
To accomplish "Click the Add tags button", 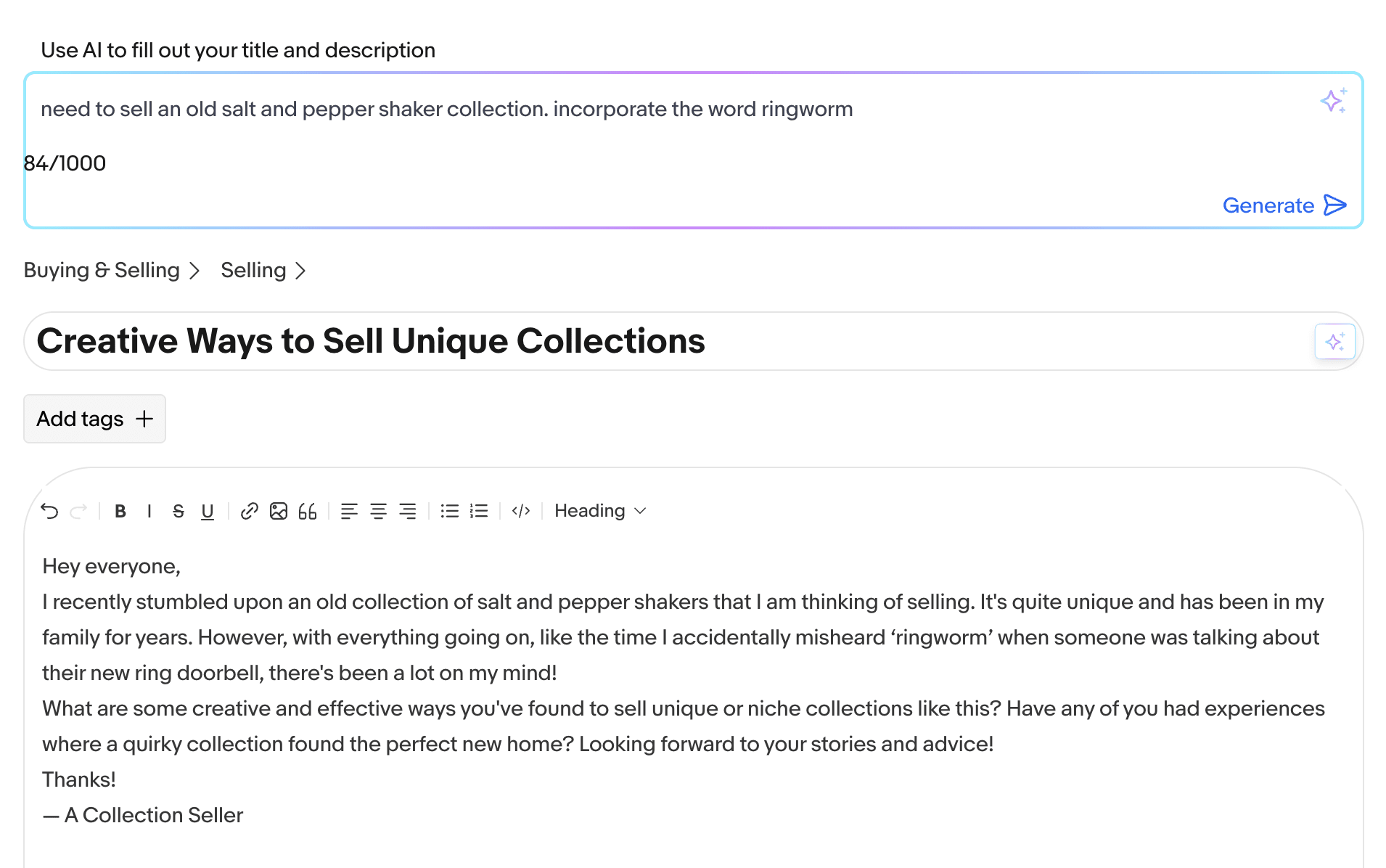I will coord(94,419).
